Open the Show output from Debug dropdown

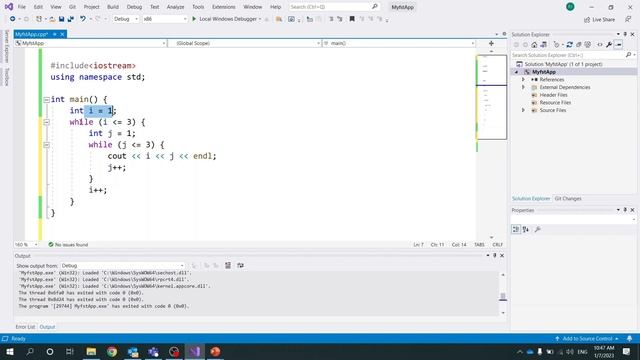pos(122,266)
